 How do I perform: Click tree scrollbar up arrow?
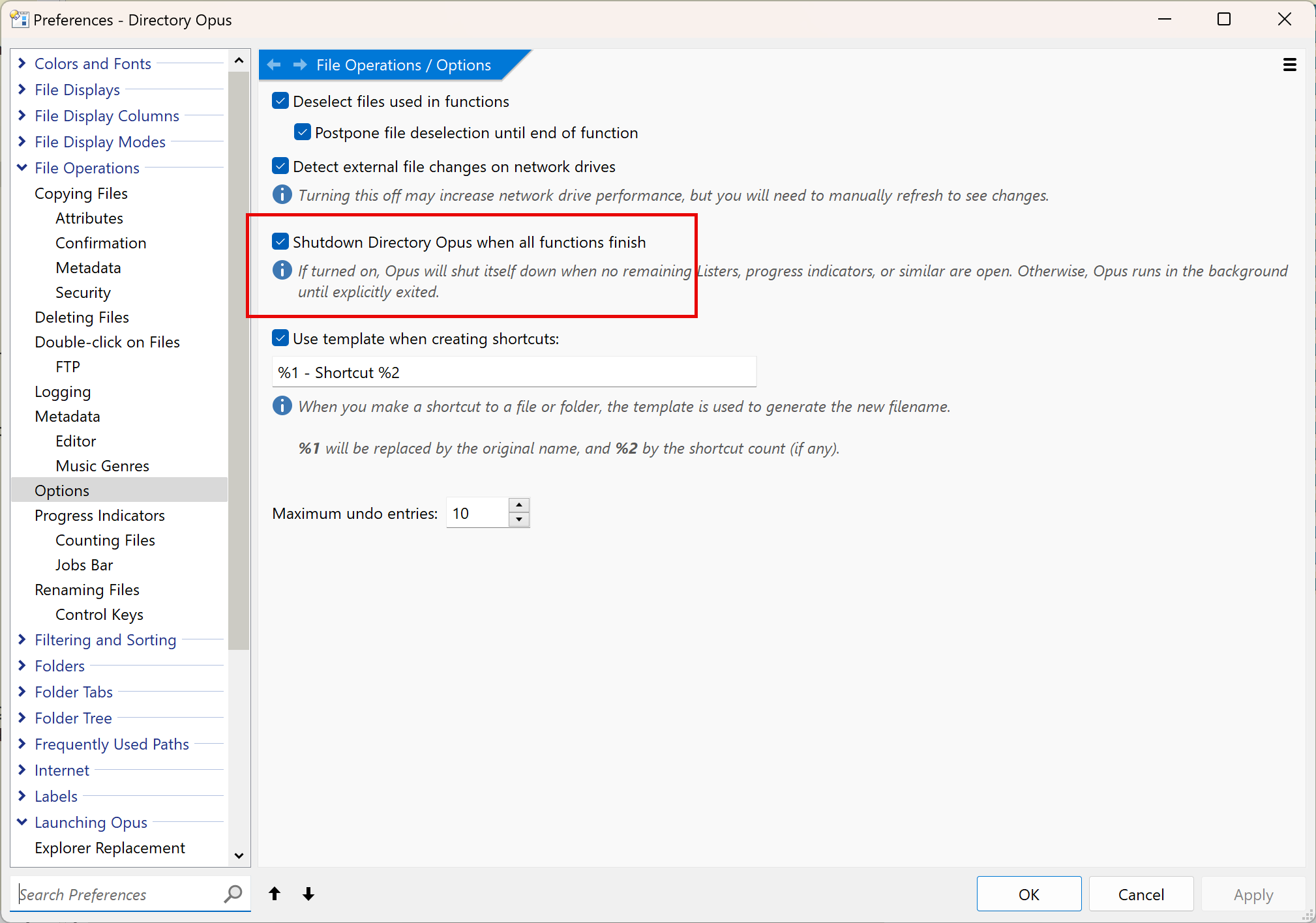(x=239, y=61)
